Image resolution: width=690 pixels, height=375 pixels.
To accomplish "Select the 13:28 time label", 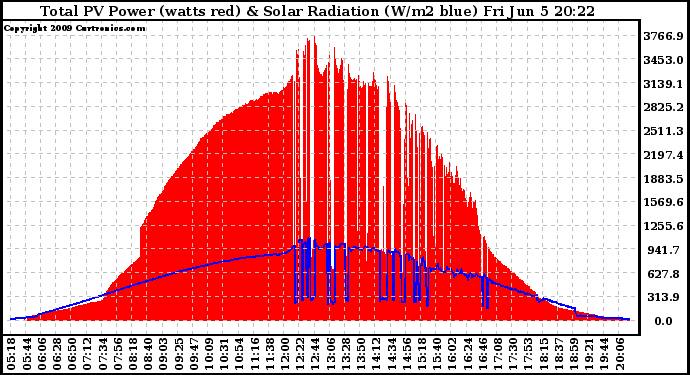I will click(345, 354).
